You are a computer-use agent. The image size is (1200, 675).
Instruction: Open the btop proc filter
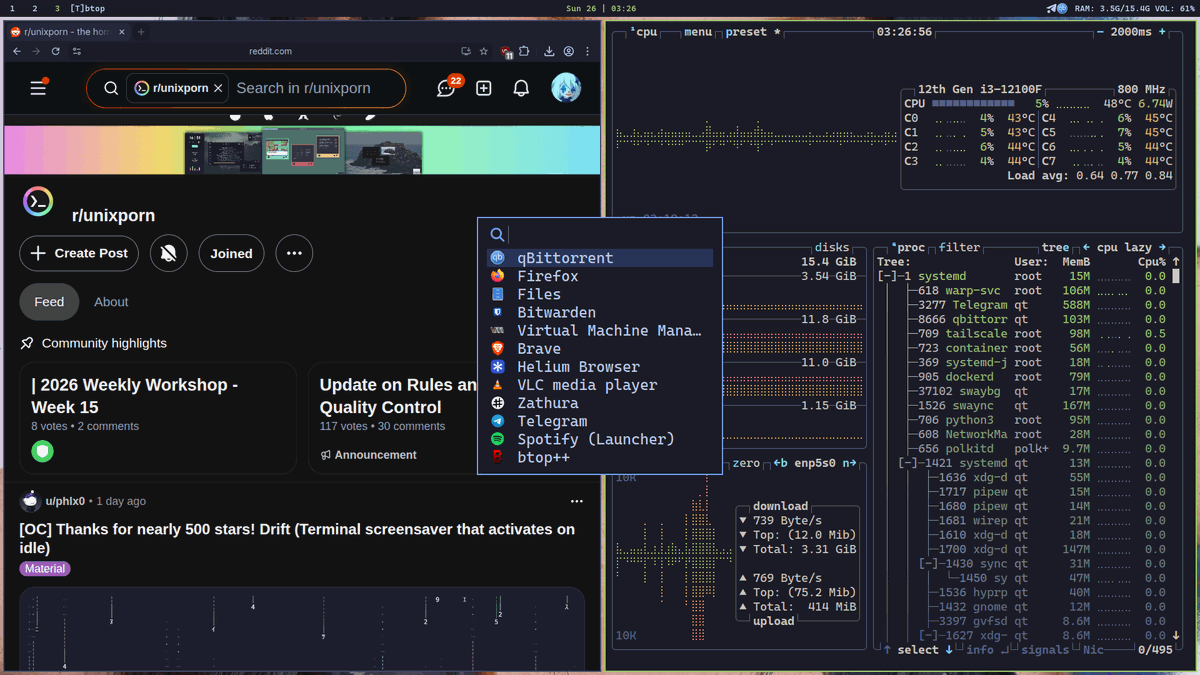[959, 247]
